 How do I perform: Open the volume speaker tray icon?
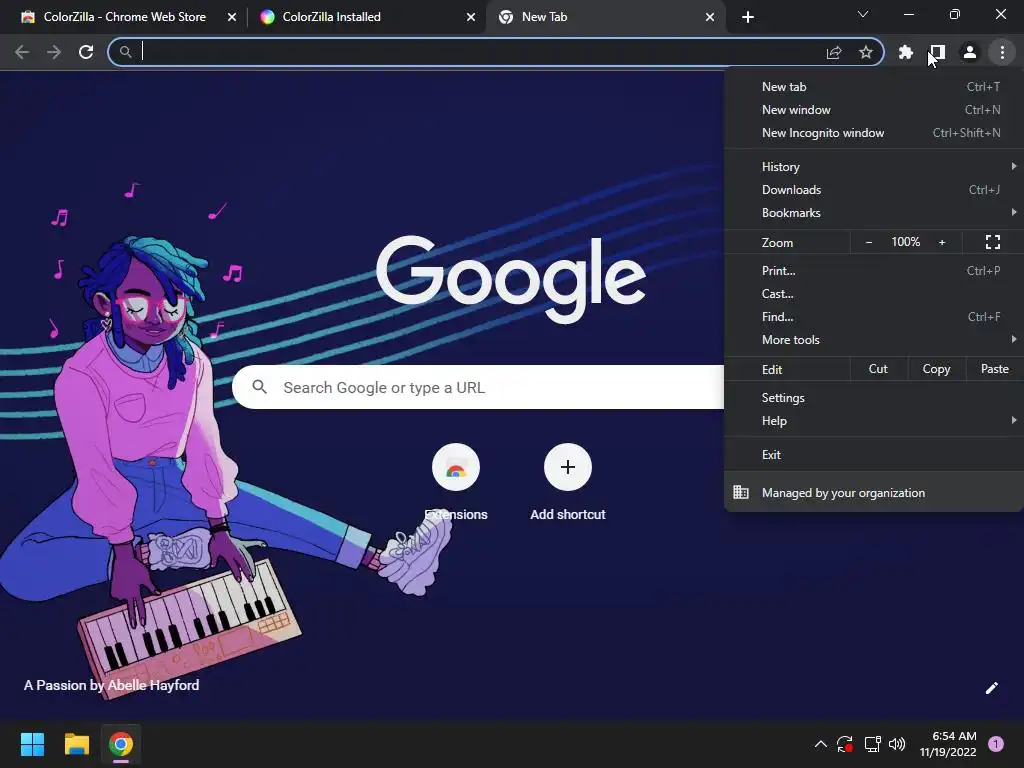(x=897, y=744)
